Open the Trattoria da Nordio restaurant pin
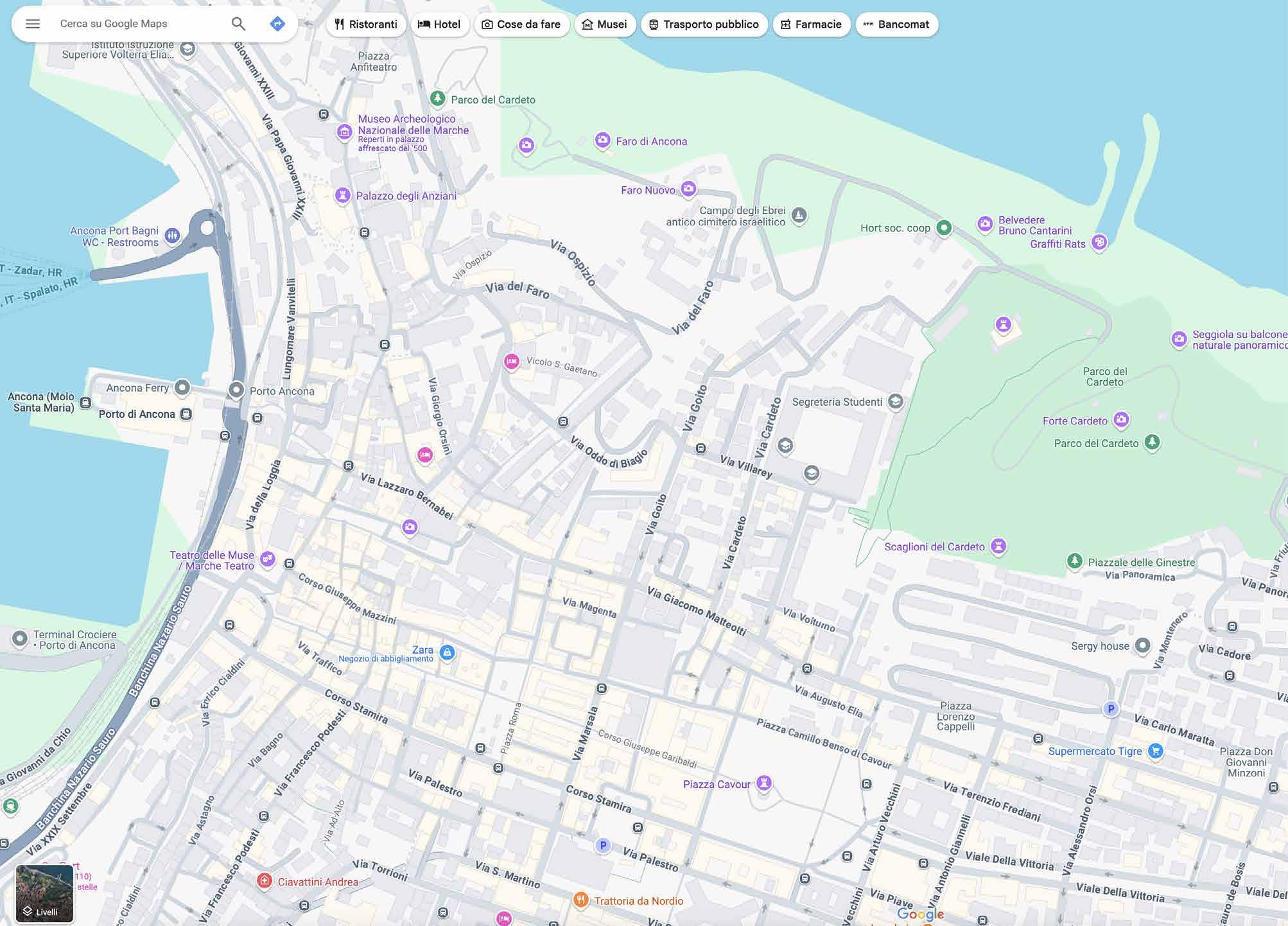The image size is (1288, 926). pos(580,900)
